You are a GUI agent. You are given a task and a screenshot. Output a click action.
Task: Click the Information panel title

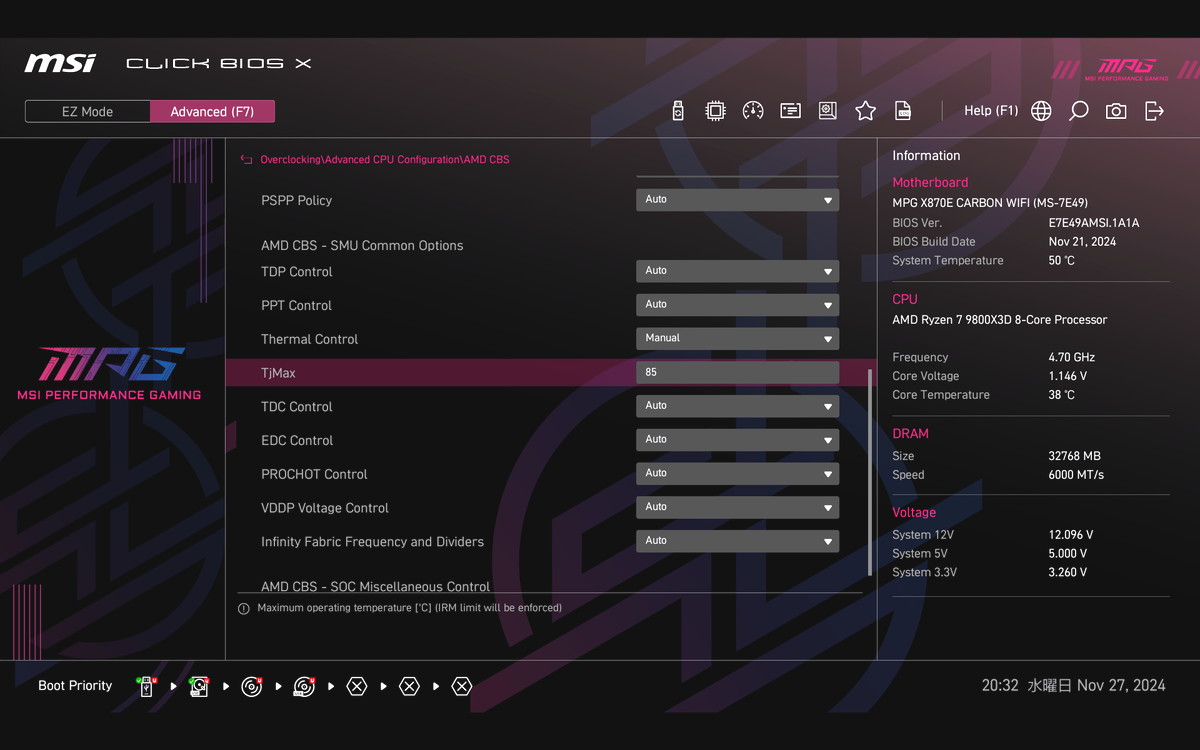[x=926, y=156]
